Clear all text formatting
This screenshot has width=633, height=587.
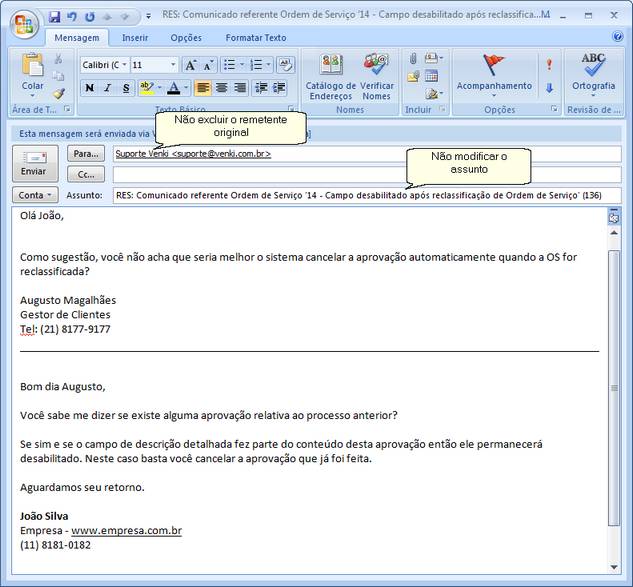285,65
